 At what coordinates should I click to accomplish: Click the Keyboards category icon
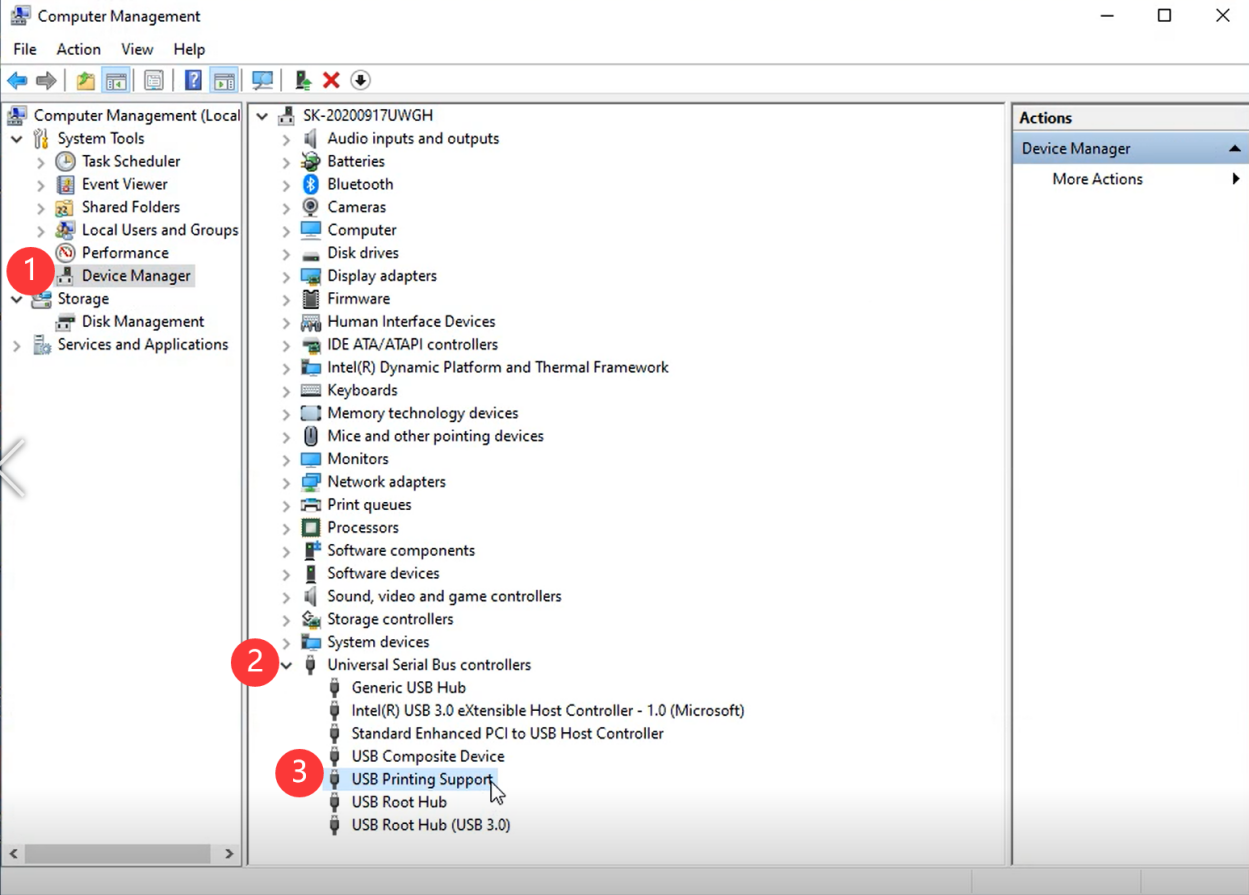pyautogui.click(x=311, y=390)
